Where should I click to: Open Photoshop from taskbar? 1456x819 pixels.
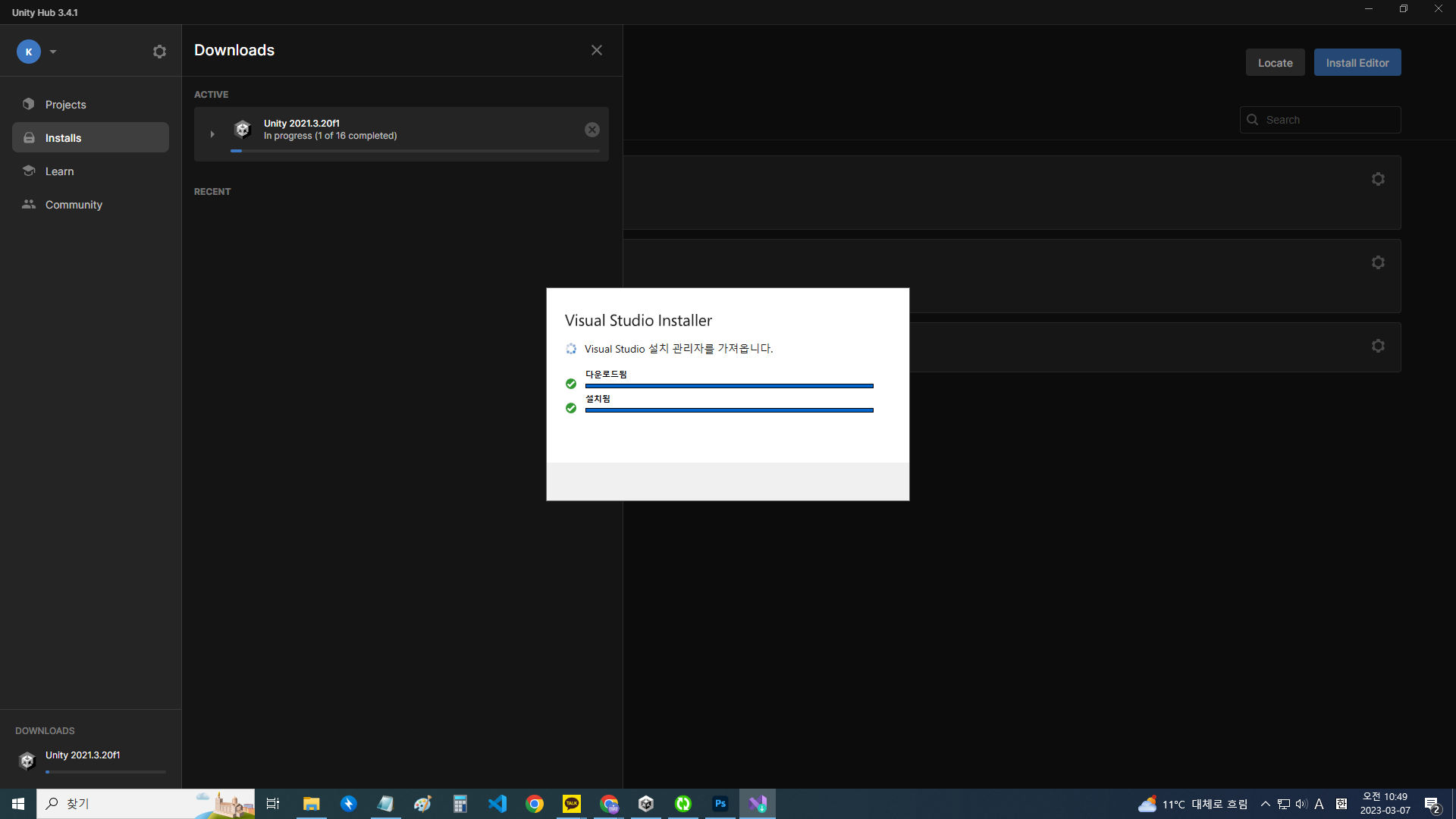pos(720,804)
